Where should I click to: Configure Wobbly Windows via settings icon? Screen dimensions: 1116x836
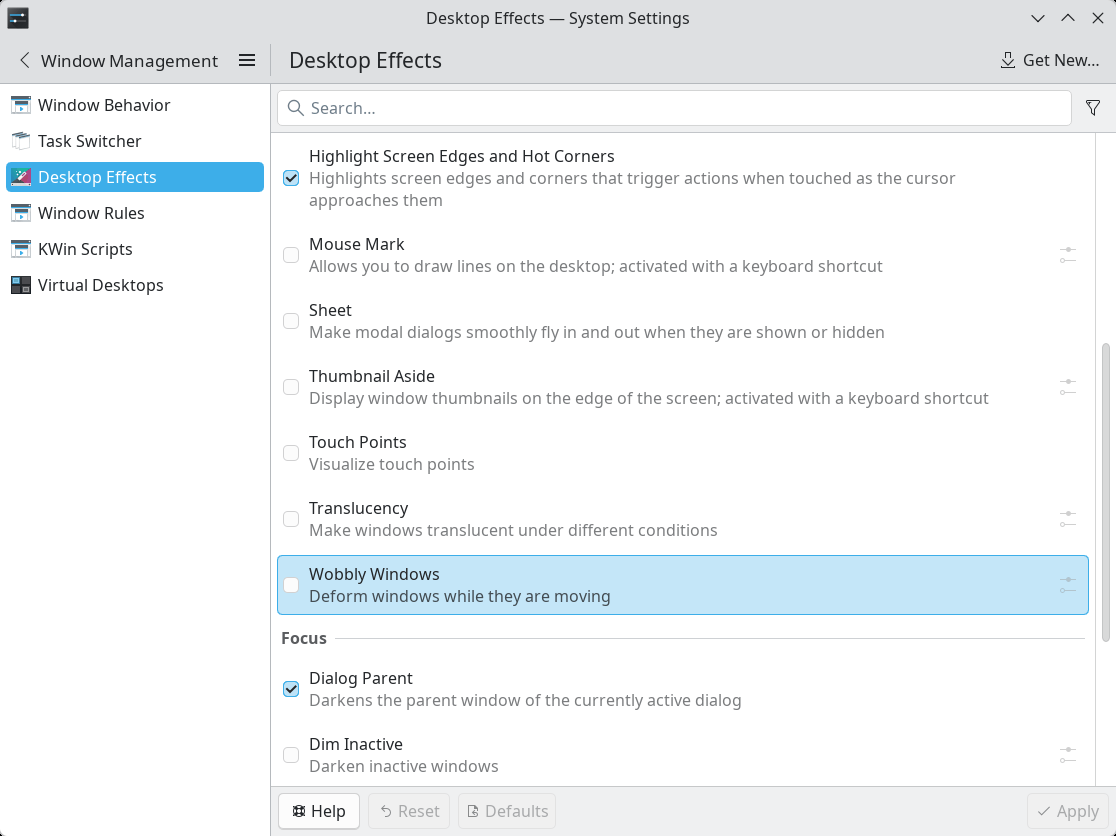[1067, 585]
